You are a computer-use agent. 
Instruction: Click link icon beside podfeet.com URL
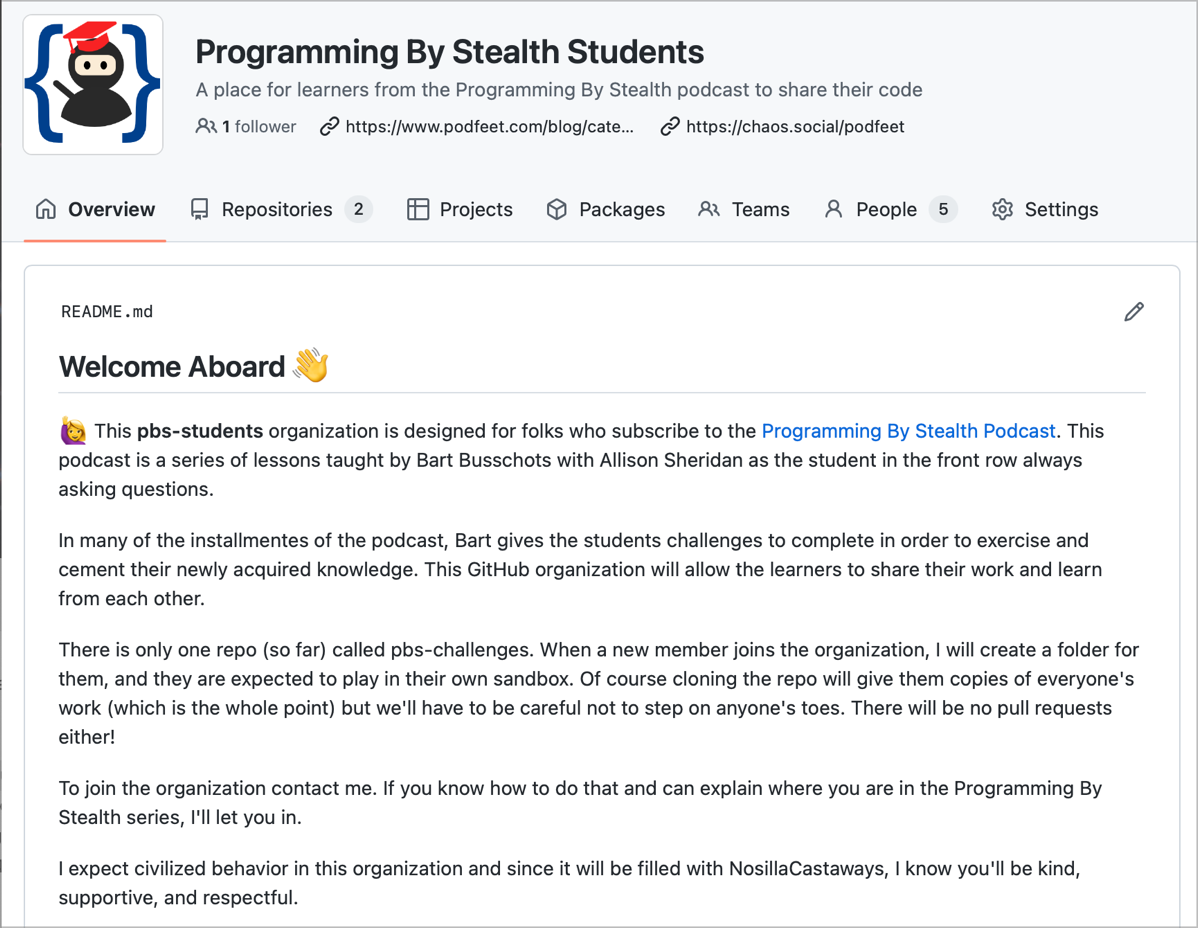click(329, 126)
